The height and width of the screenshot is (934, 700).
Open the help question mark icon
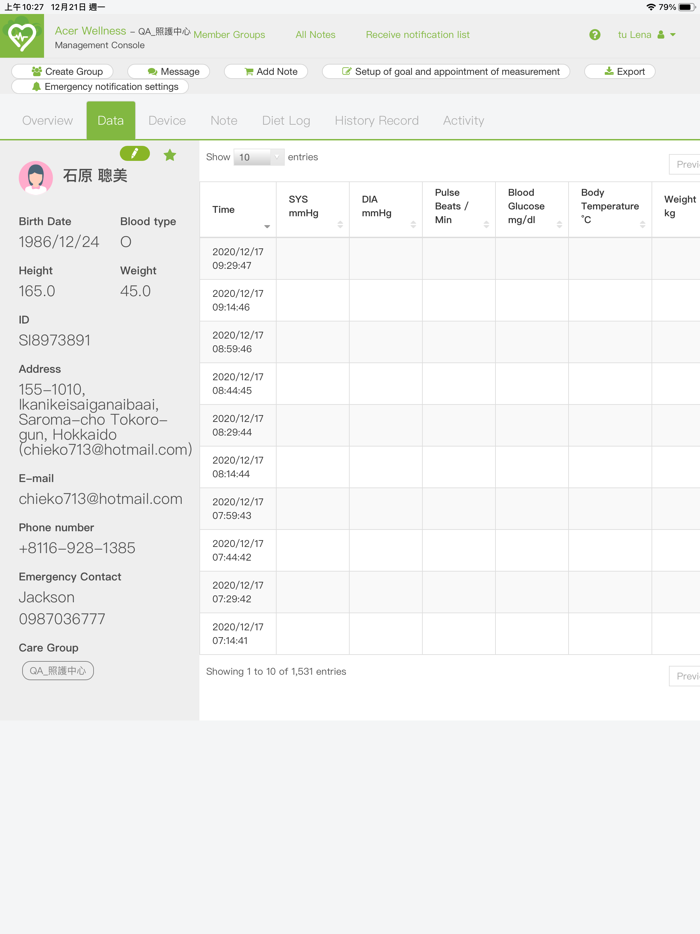pyautogui.click(x=595, y=35)
